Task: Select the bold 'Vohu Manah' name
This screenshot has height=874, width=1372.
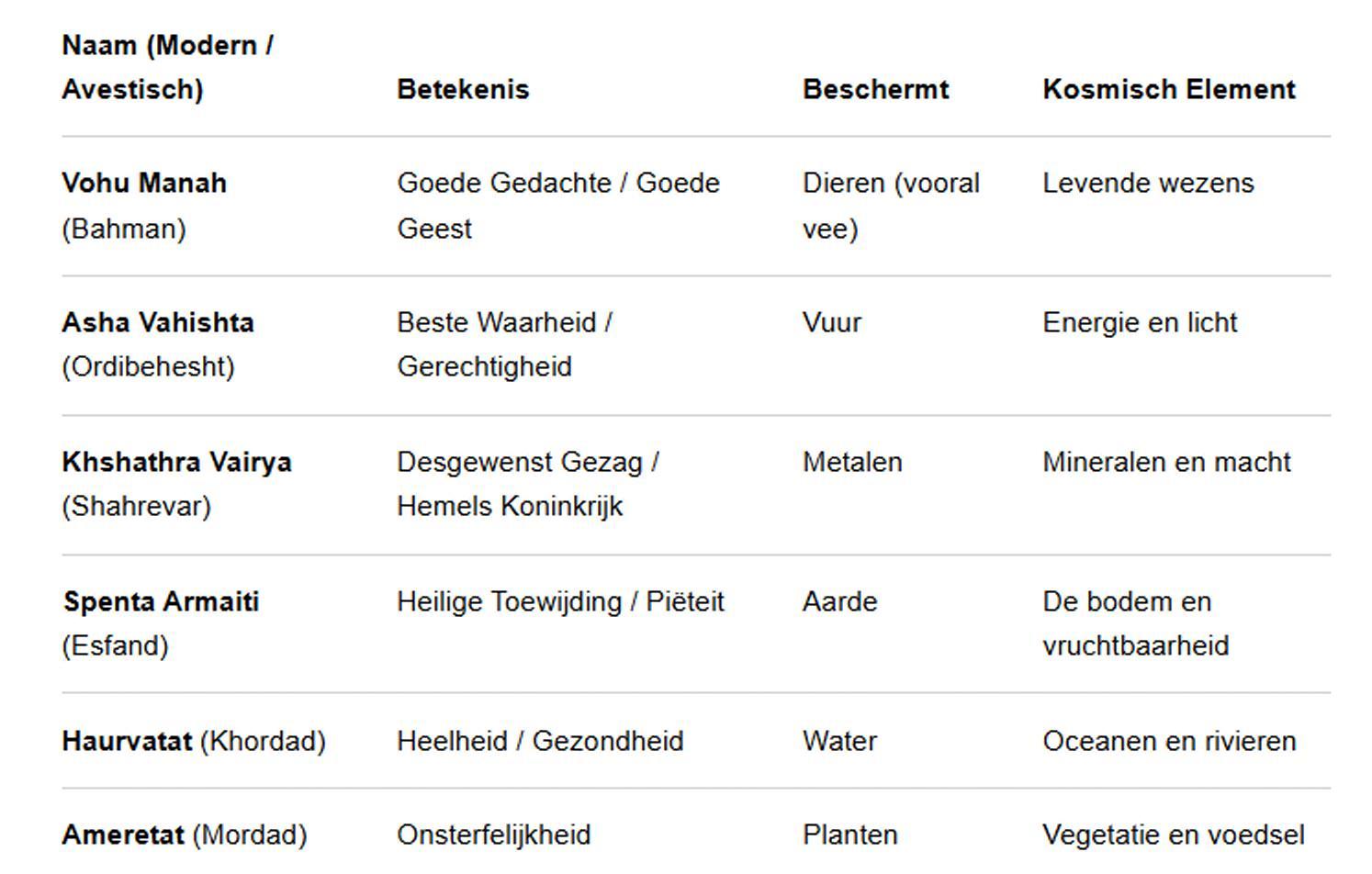Action: pyautogui.click(x=144, y=183)
